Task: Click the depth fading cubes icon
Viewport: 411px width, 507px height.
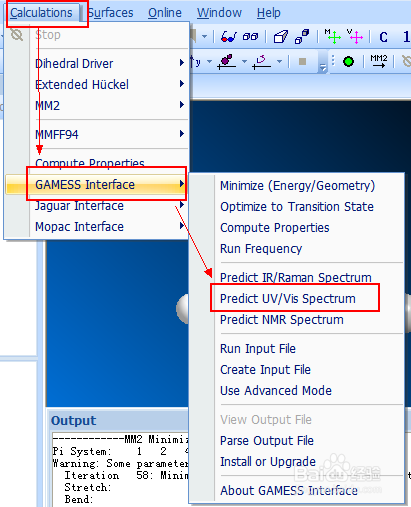Action: pos(302,37)
